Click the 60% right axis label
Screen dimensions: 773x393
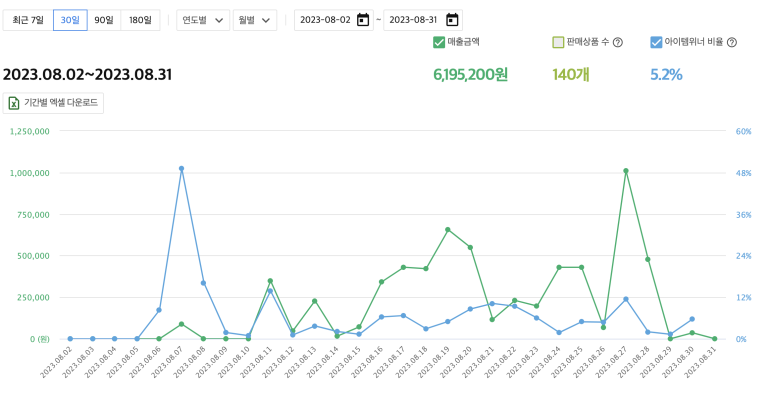pyautogui.click(x=743, y=132)
